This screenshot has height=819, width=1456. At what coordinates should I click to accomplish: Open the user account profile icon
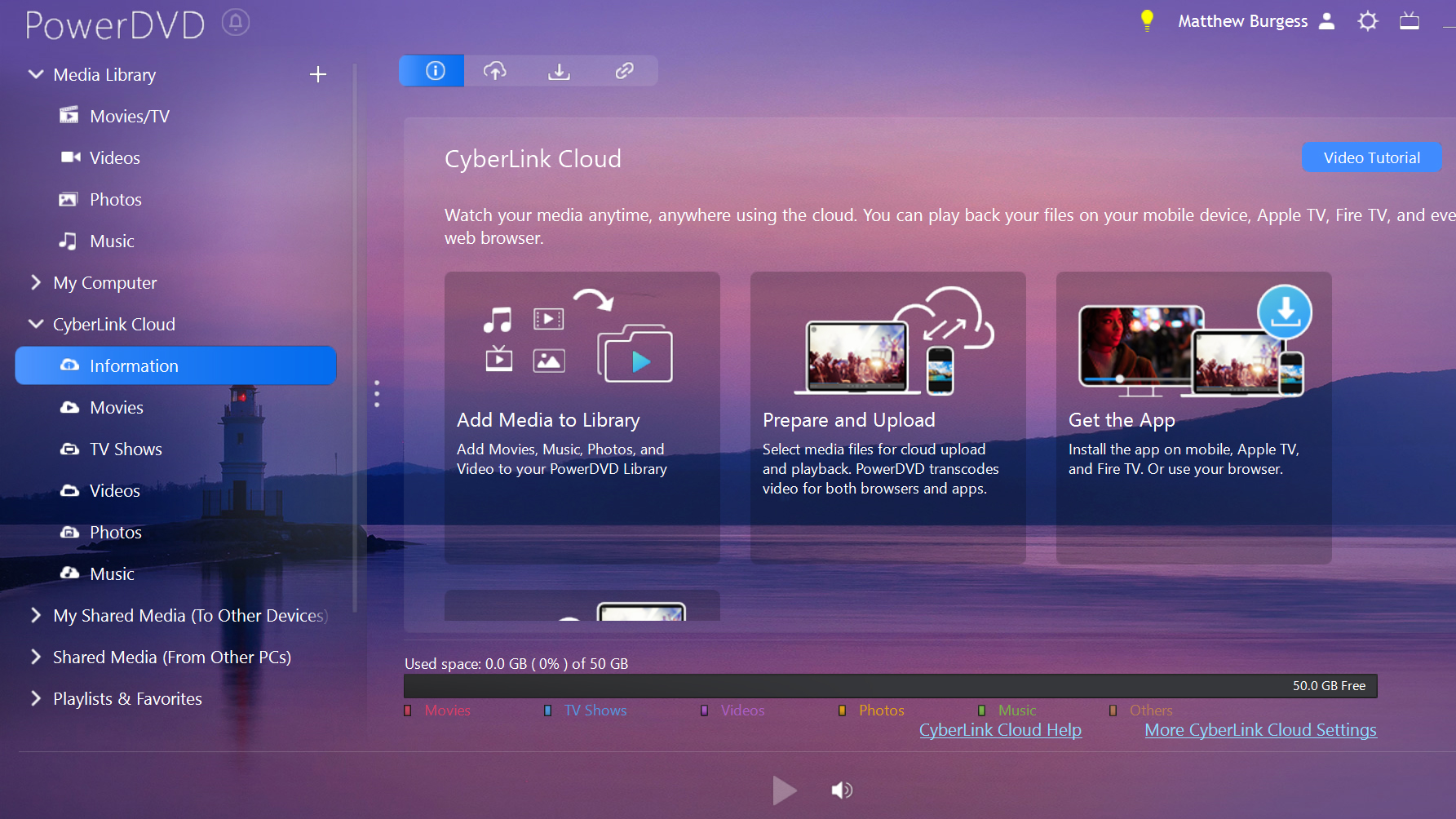[1327, 21]
